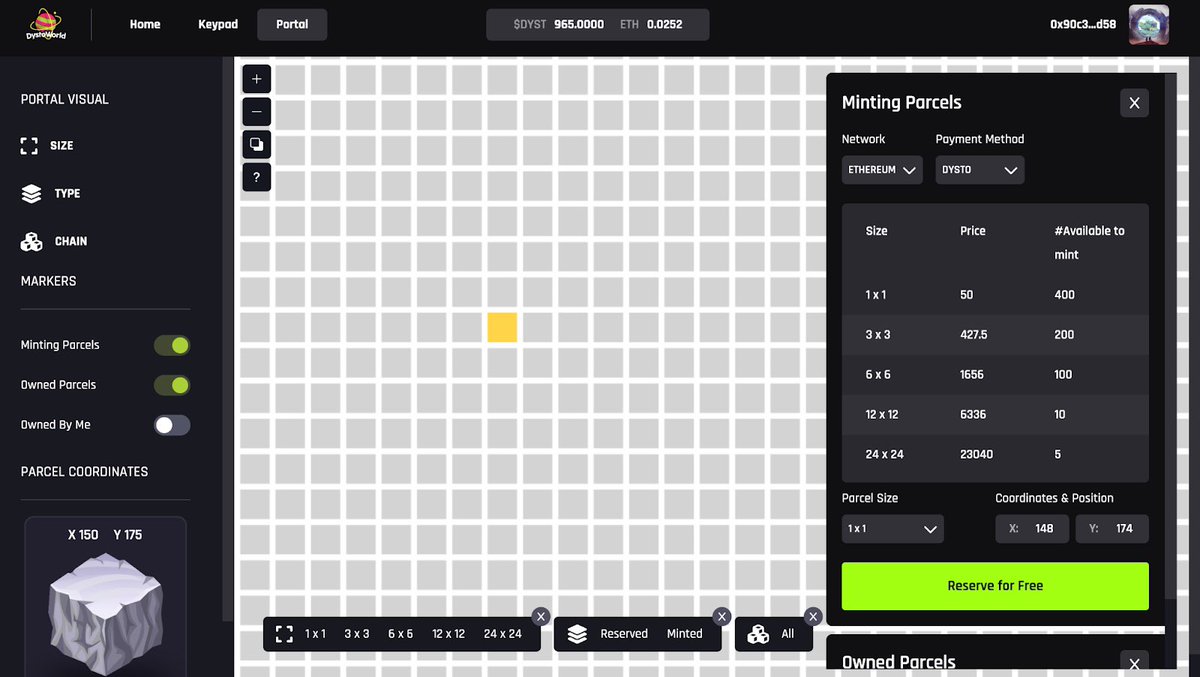Click the 3 x 3 row in price table
Image resolution: width=1200 pixels, height=677 pixels.
[x=995, y=335]
